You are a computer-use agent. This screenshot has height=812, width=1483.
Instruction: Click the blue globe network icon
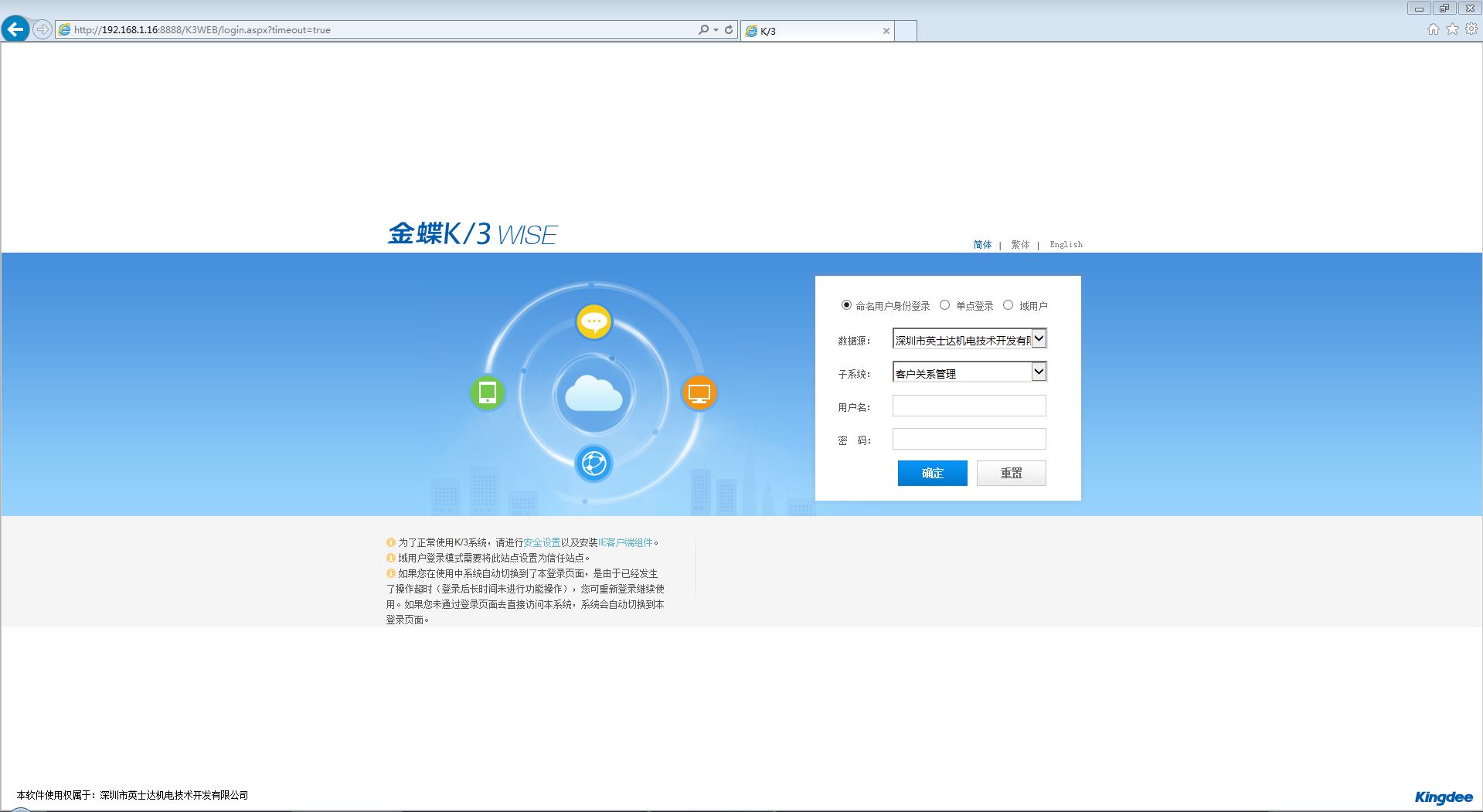[x=594, y=464]
